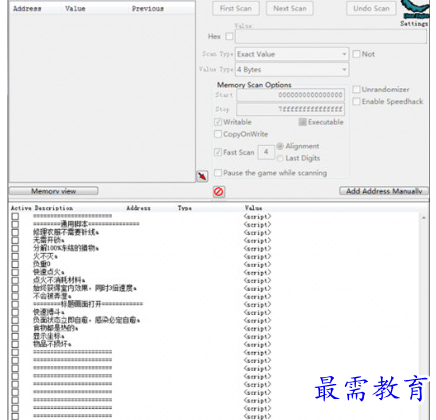Activate the 无需开锁 script checkbox
This screenshot has height=420, width=436.
coord(15,240)
